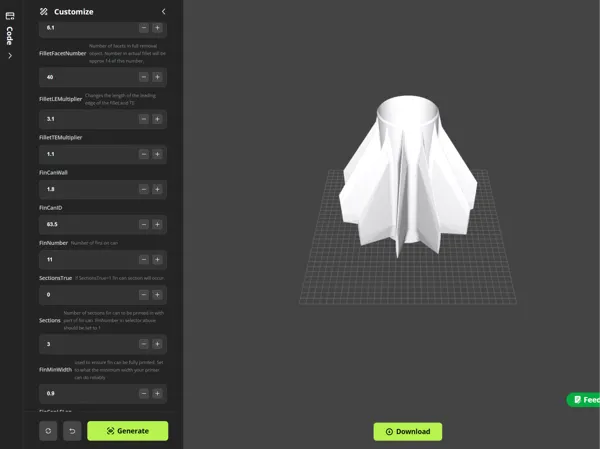This screenshot has width=600, height=449.
Task: Open the Feedback tab on the right edge
Action: (584, 400)
